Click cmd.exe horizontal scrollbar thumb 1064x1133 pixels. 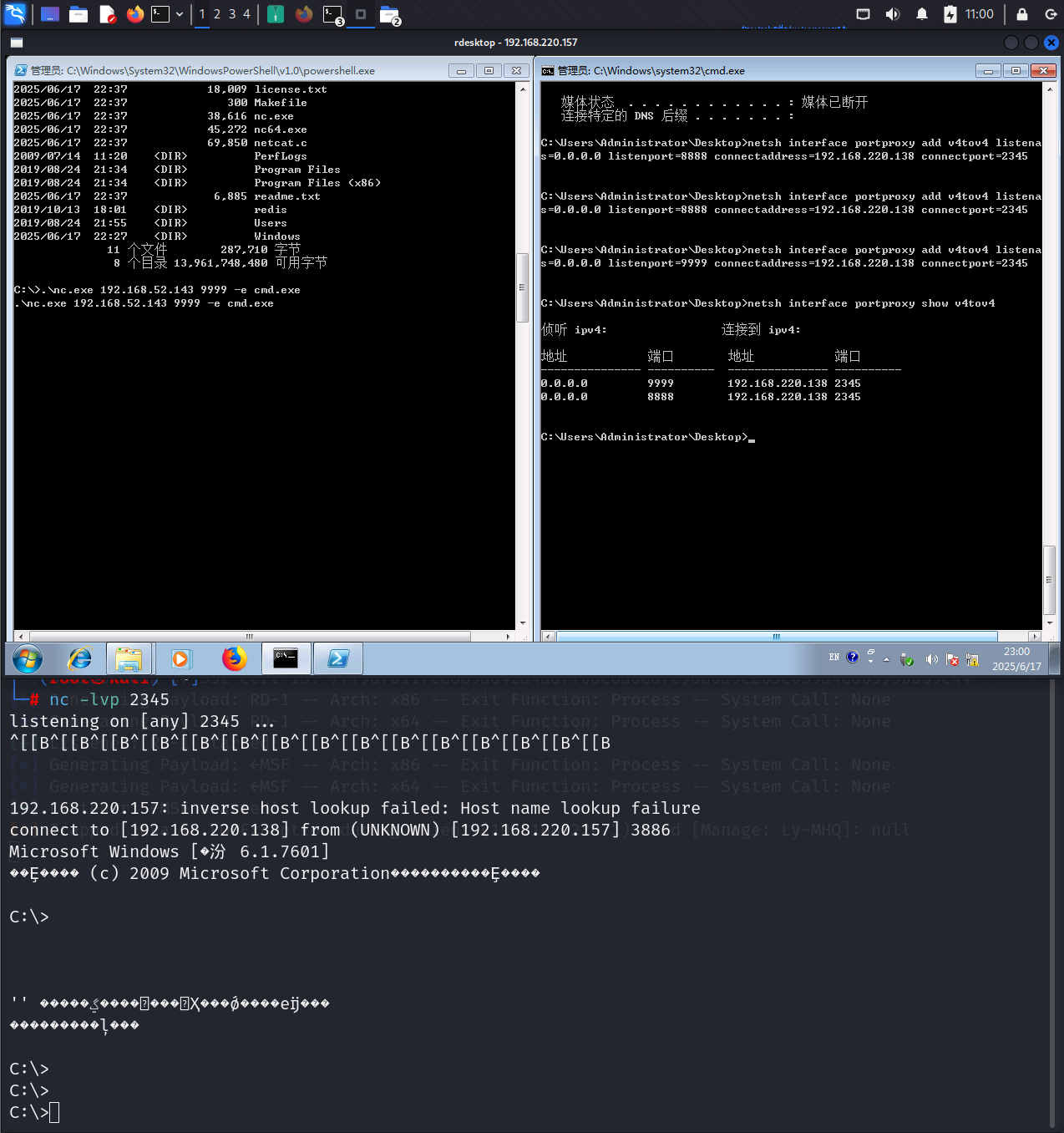777,637
